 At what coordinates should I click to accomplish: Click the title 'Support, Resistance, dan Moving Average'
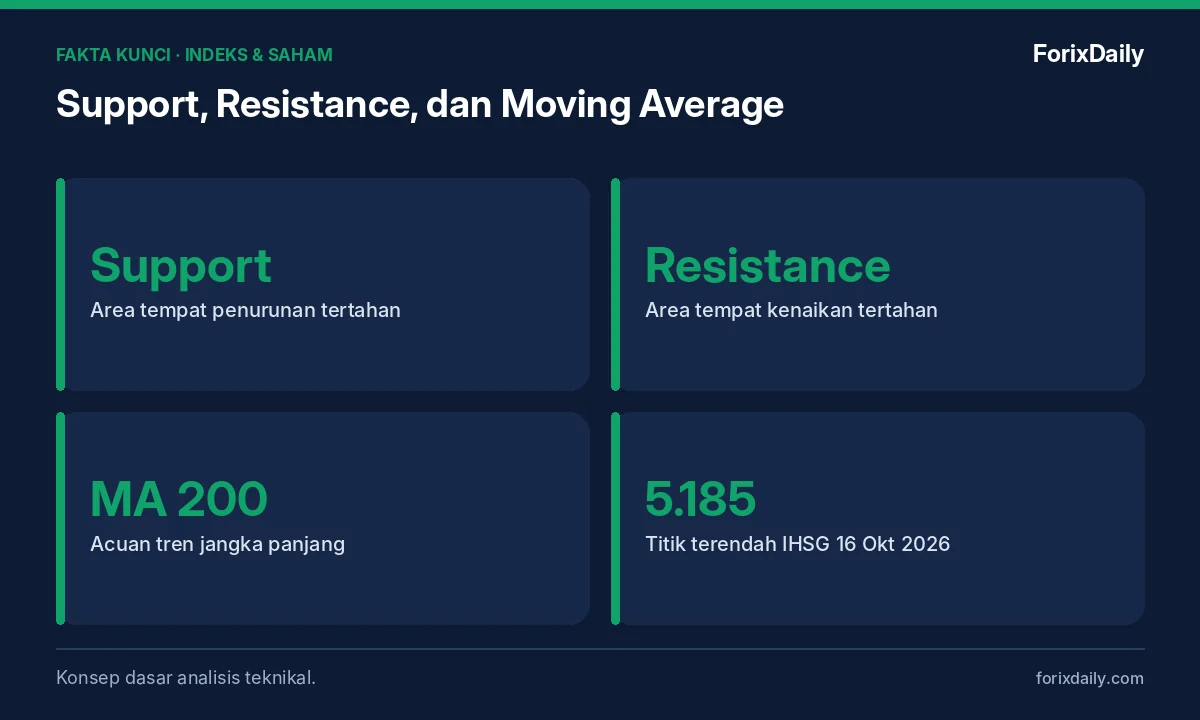(x=420, y=104)
